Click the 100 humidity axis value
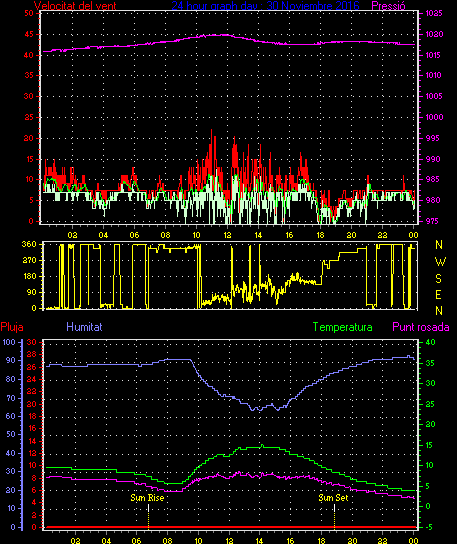Viewport: 457px width, 544px height. [x=9, y=342]
